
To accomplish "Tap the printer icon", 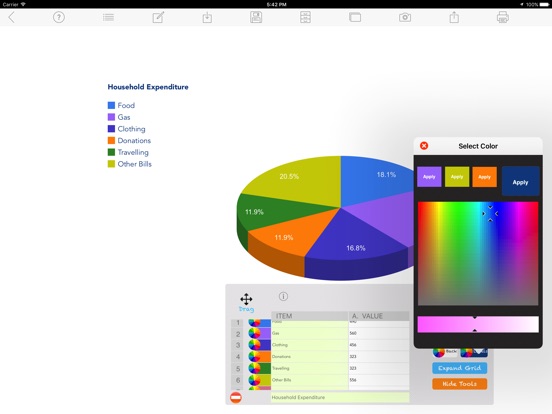I will [x=503, y=17].
